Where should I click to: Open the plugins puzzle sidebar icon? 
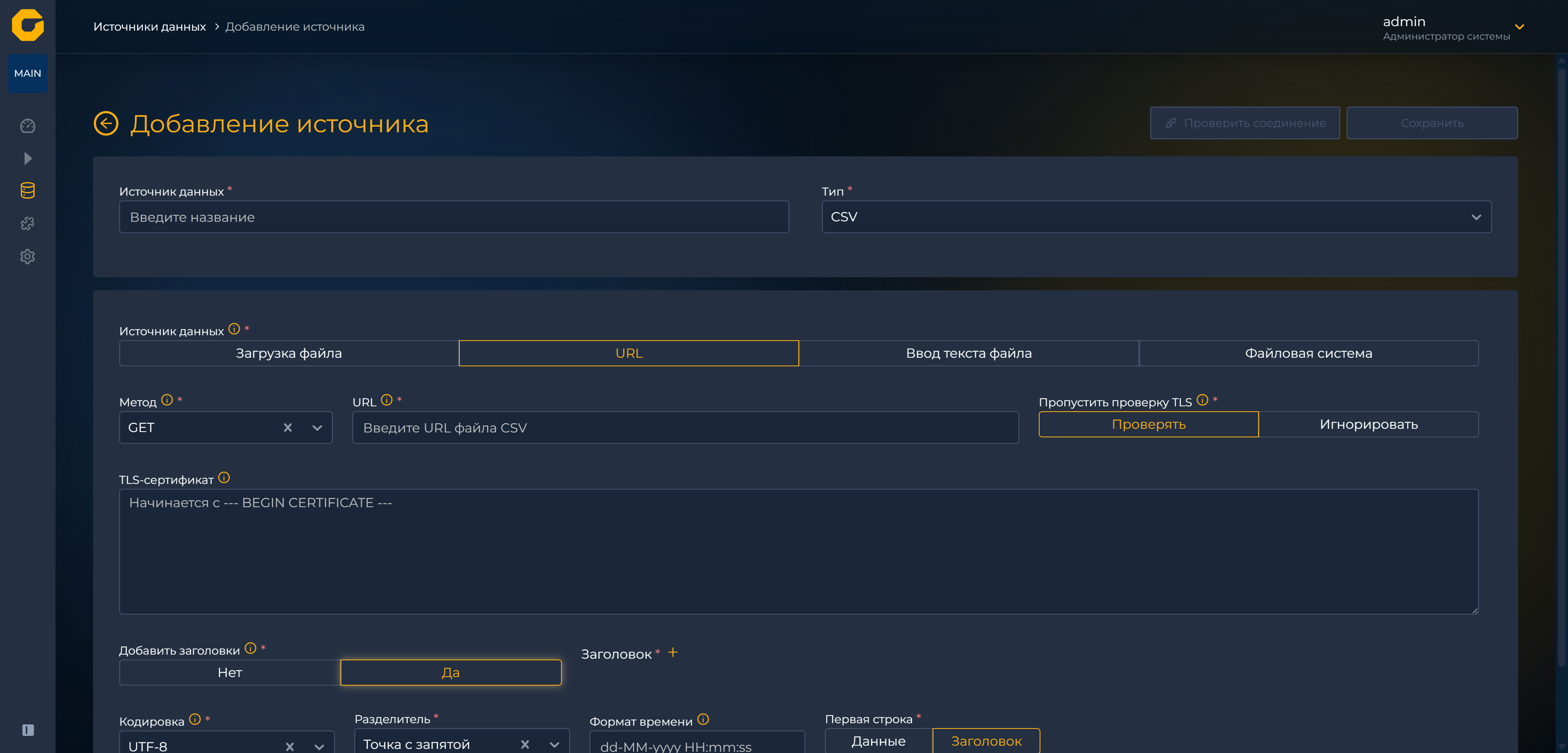coord(27,223)
